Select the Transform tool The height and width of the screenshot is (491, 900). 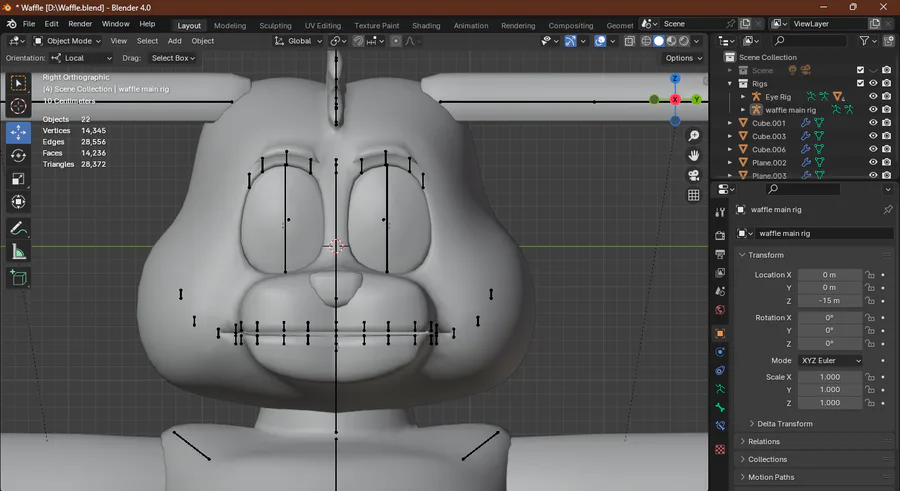[18, 202]
